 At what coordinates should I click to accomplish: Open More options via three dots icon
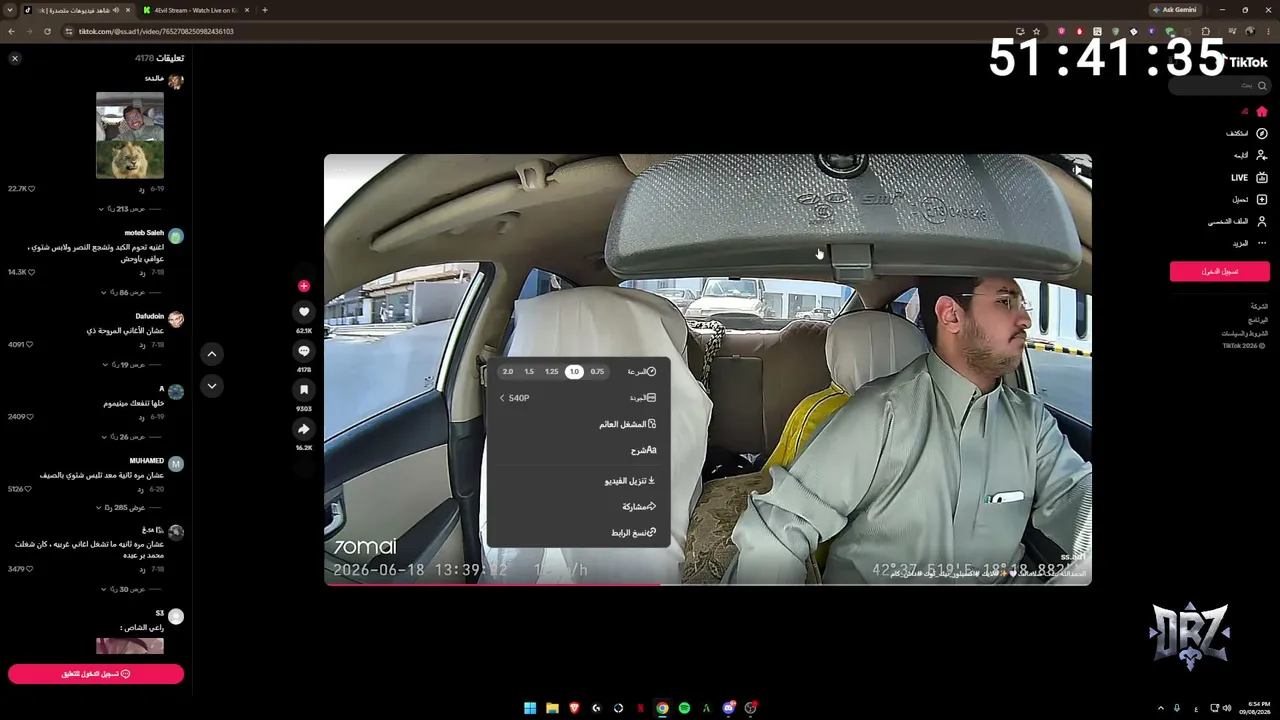(x=1261, y=243)
